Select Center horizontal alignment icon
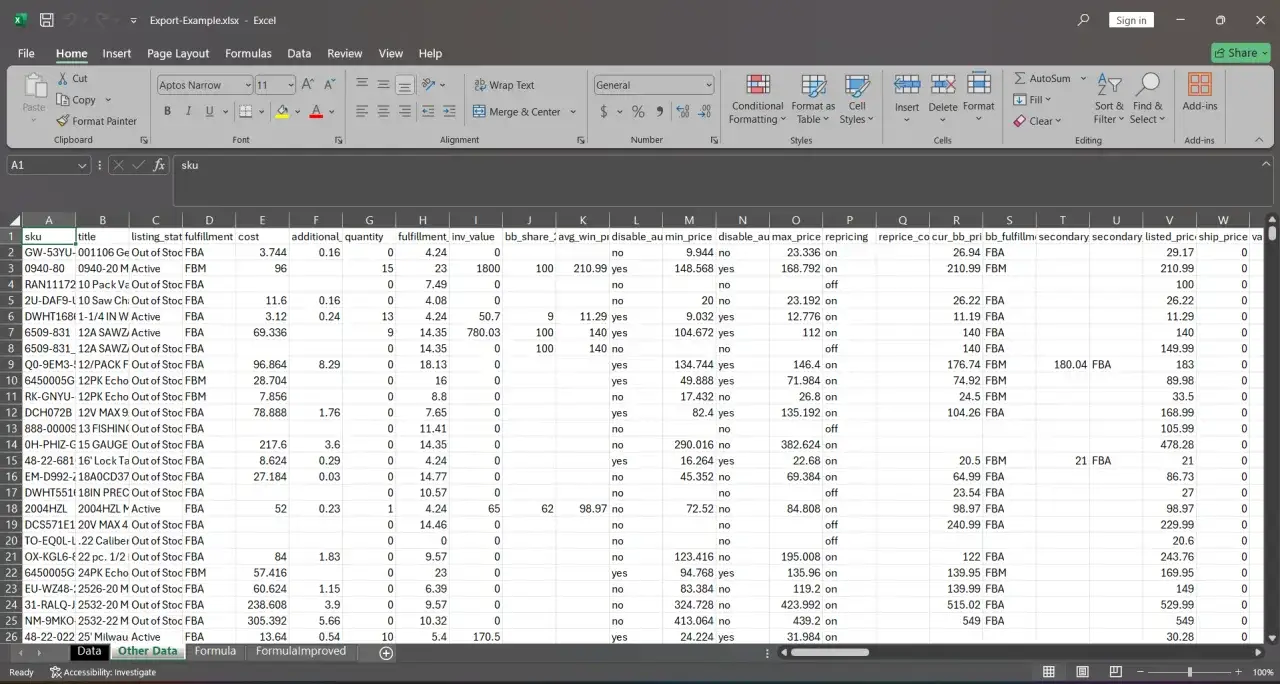This screenshot has width=1280, height=684. coord(383,111)
